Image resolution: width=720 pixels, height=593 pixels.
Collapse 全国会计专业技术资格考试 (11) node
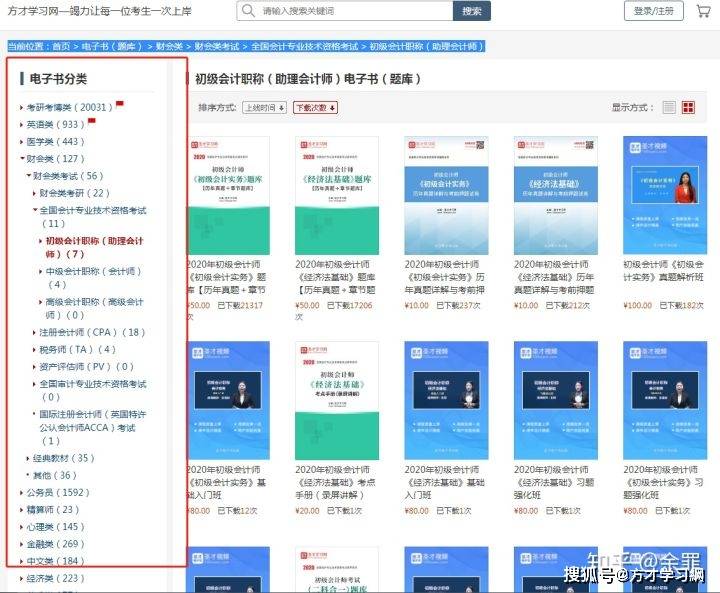click(92, 217)
